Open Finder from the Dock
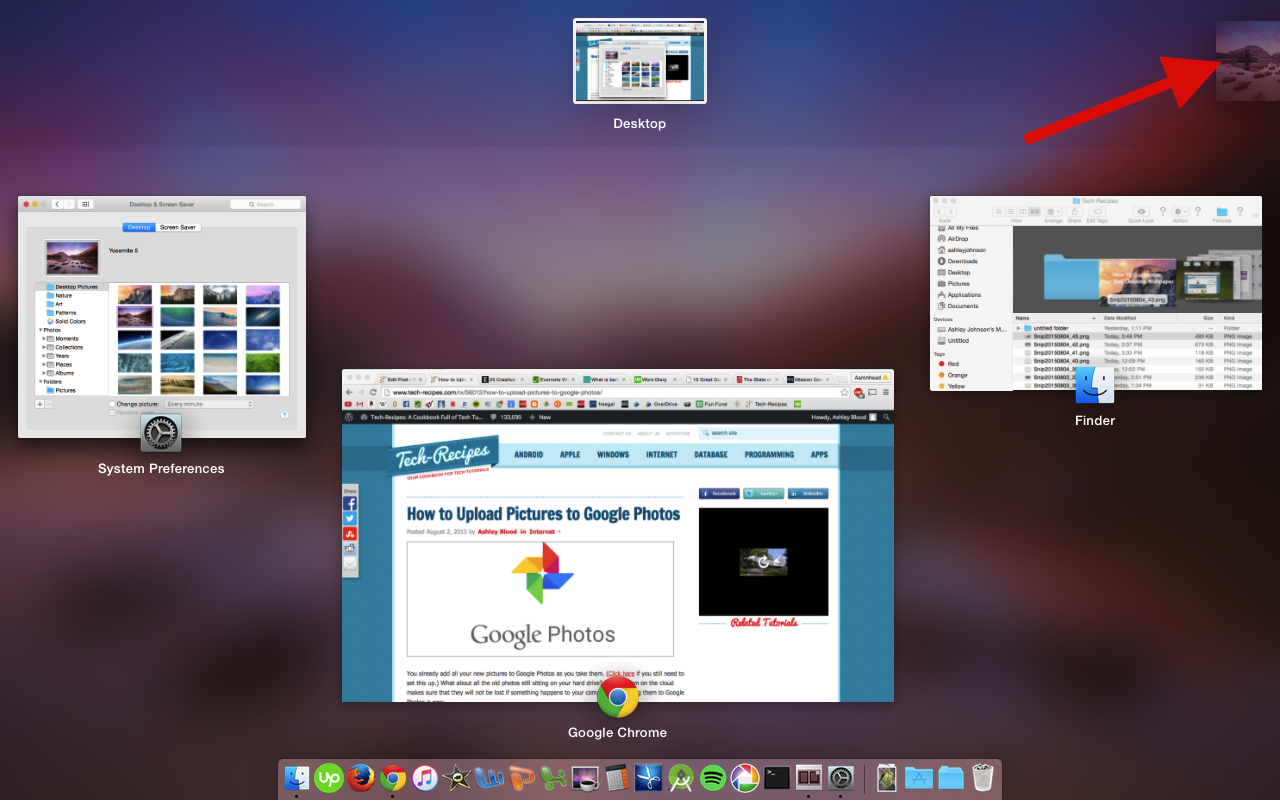The height and width of the screenshot is (801, 1280). tap(297, 777)
